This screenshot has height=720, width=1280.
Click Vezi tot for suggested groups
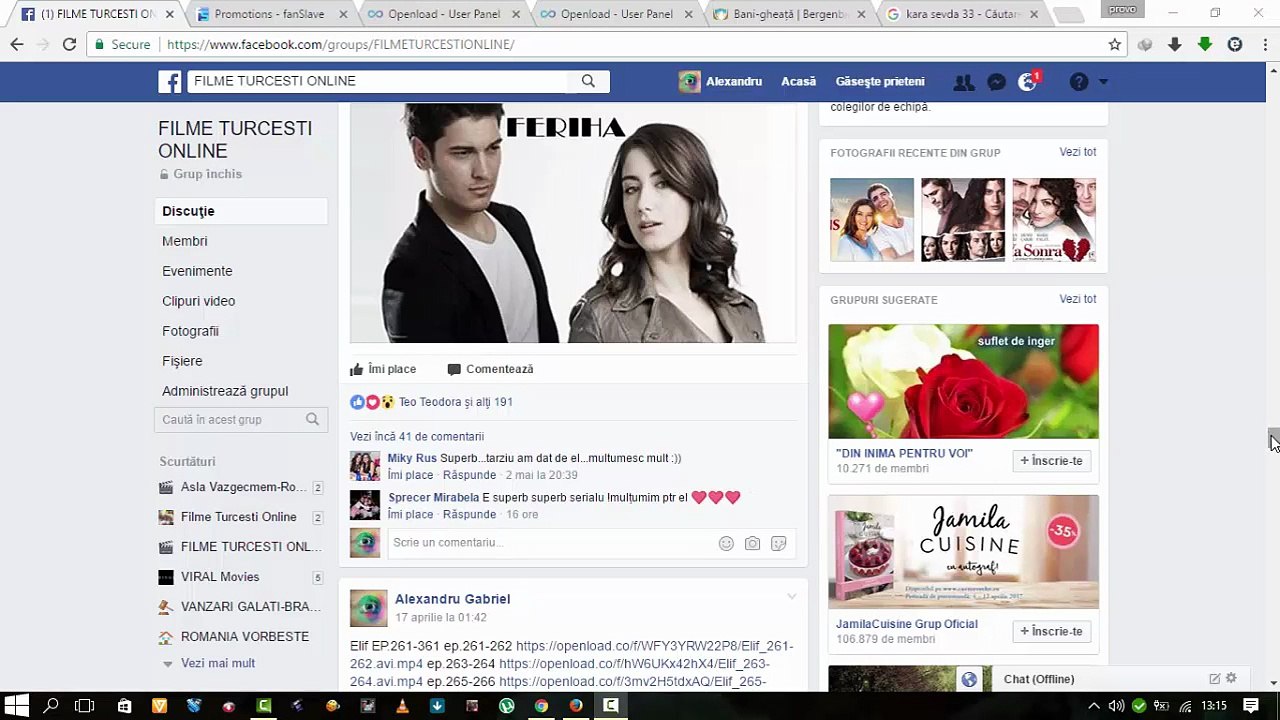pos(1078,299)
